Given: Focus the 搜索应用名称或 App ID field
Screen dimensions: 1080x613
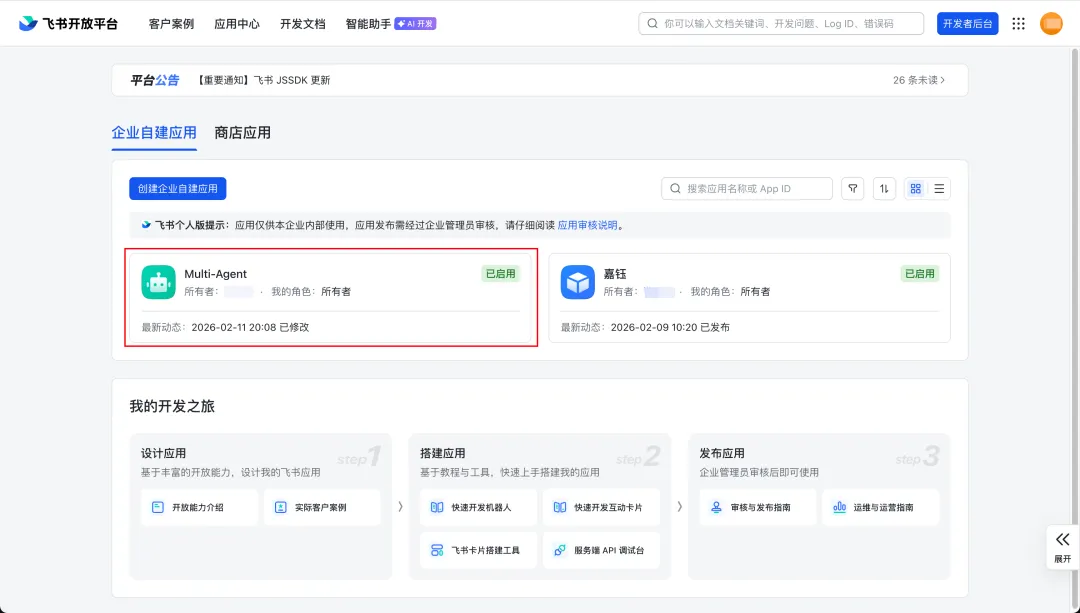Looking at the screenshot, I should pyautogui.click(x=747, y=189).
